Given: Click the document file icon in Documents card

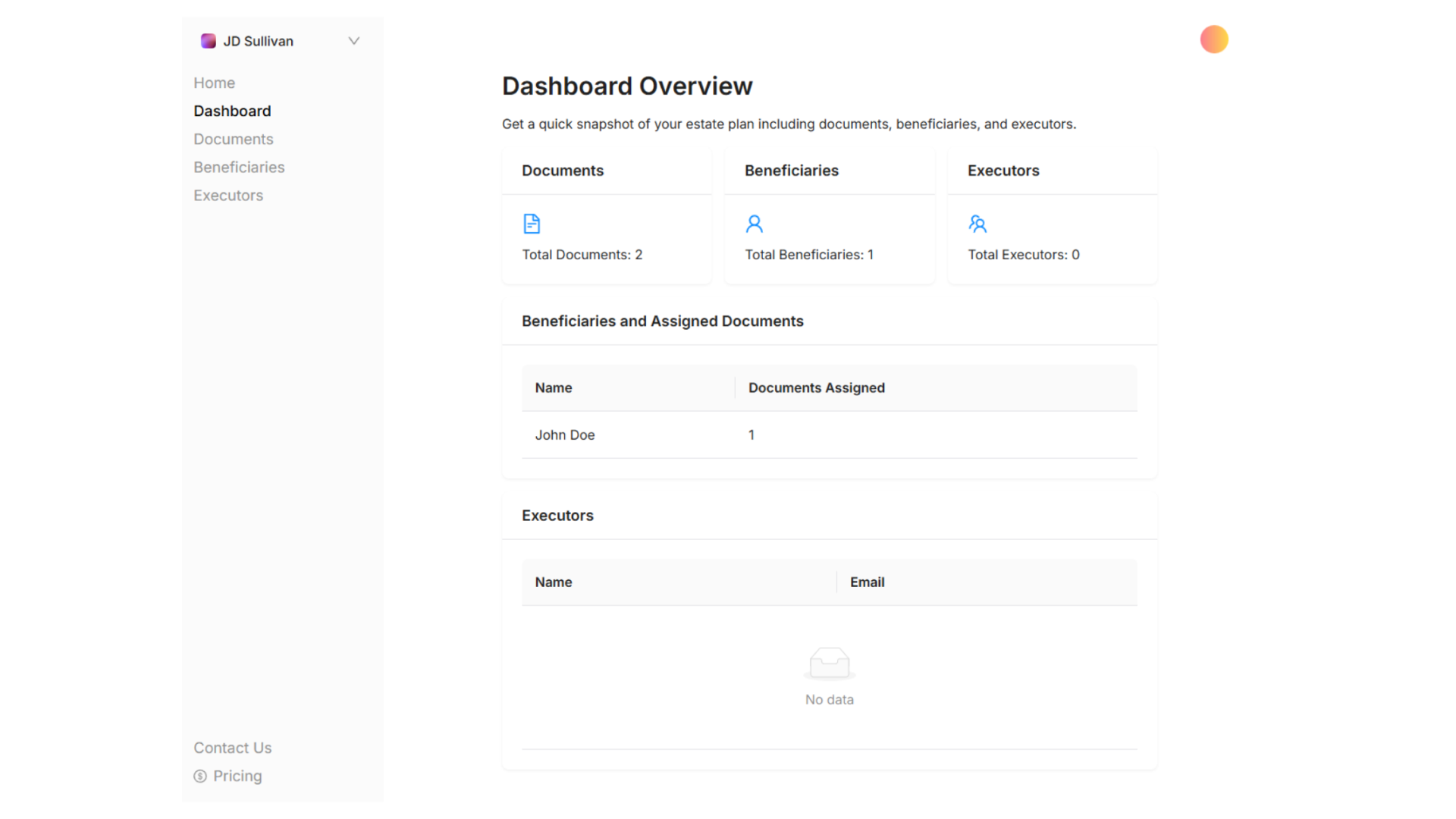Looking at the screenshot, I should point(532,224).
